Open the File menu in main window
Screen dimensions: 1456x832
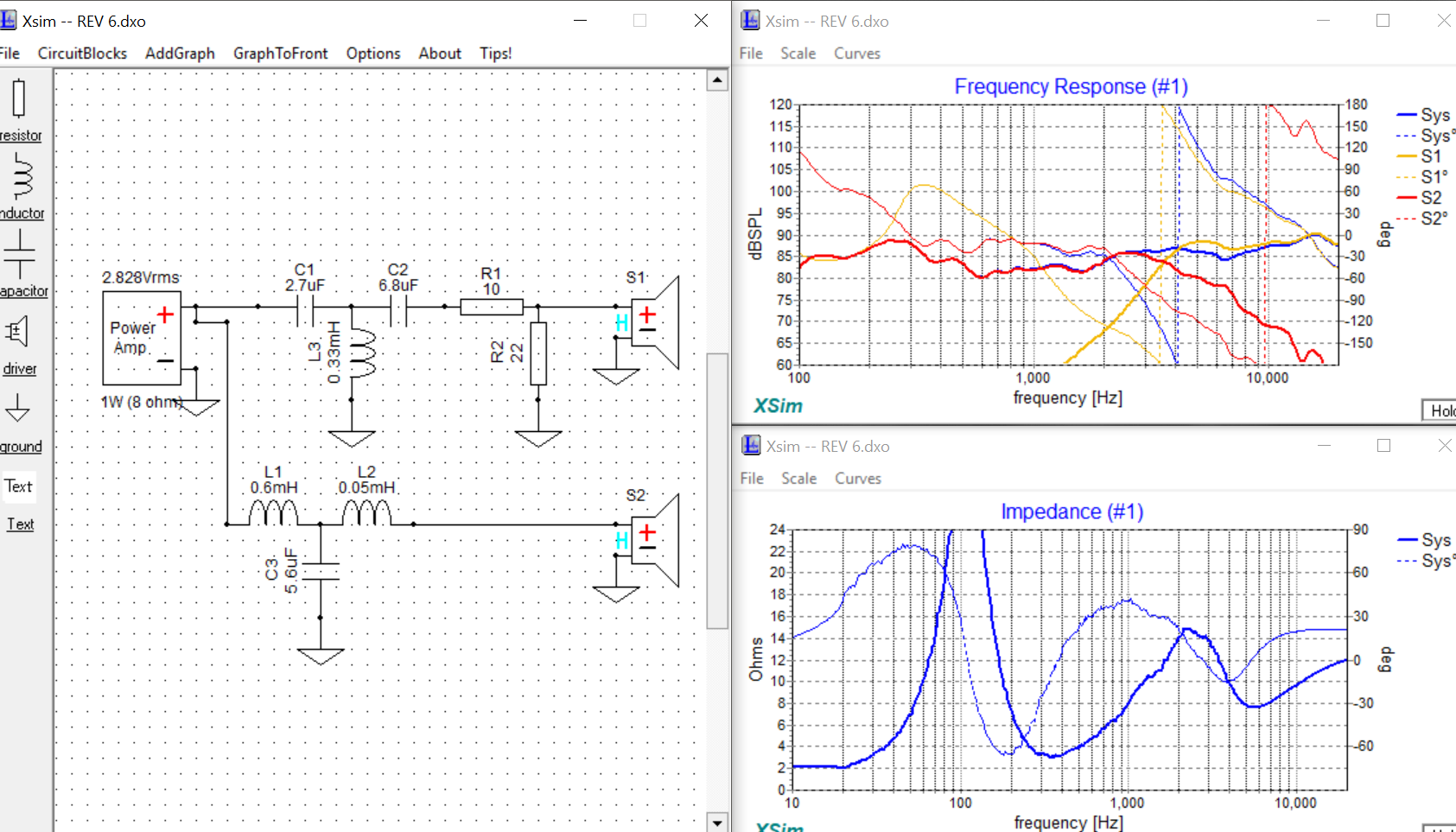point(10,54)
